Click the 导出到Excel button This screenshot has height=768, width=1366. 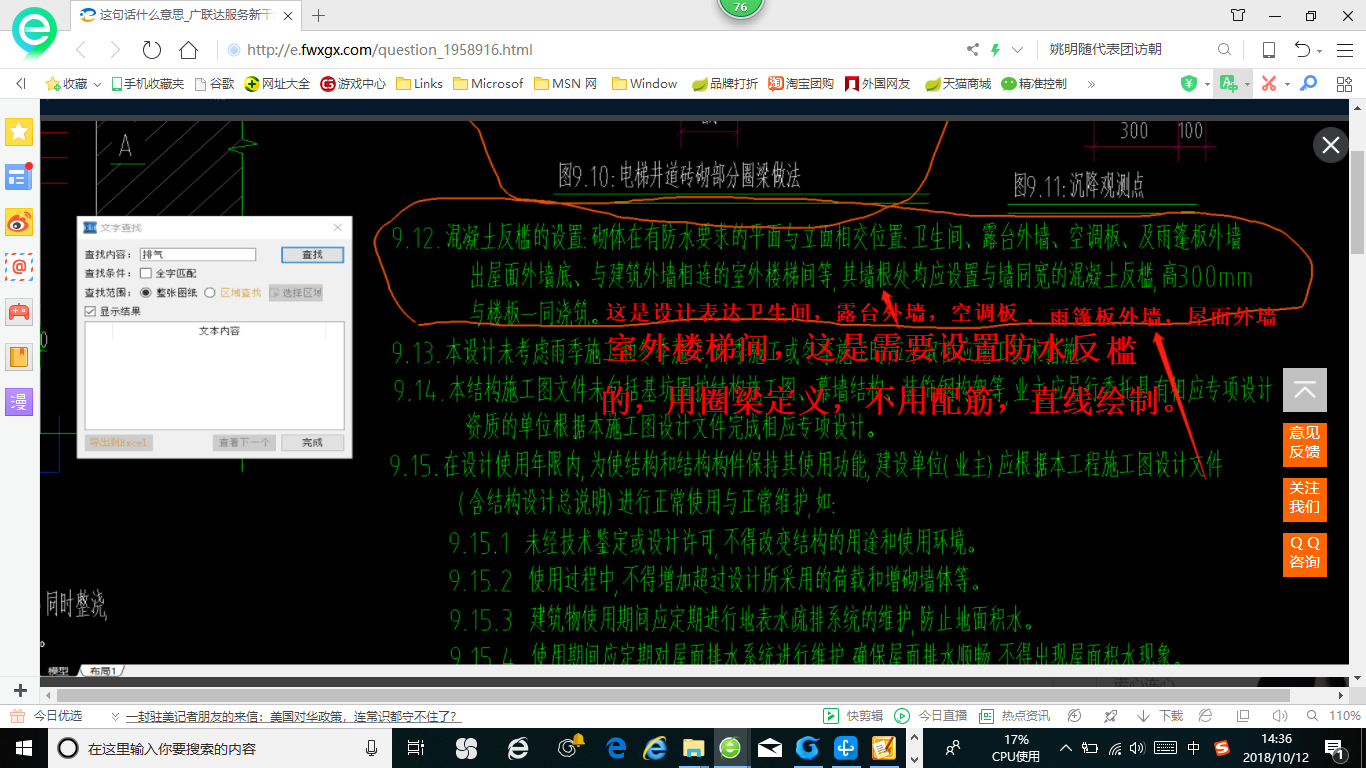(119, 442)
